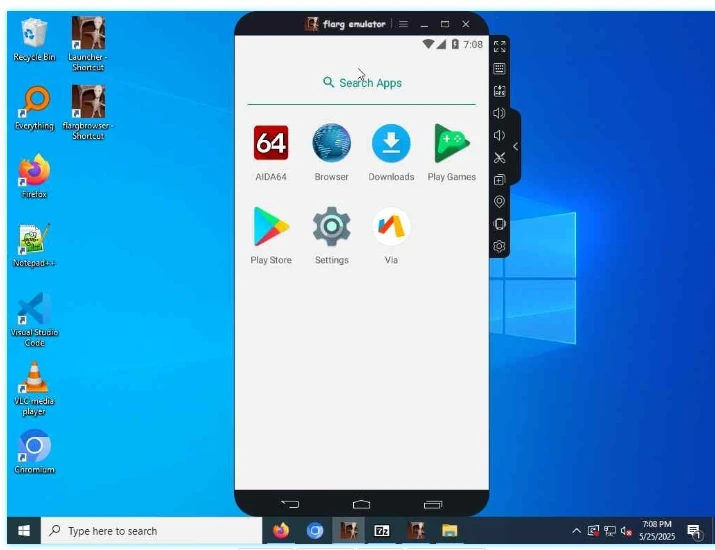715x550 pixels.
Task: Open 7-Zip from the taskbar
Action: point(382,530)
